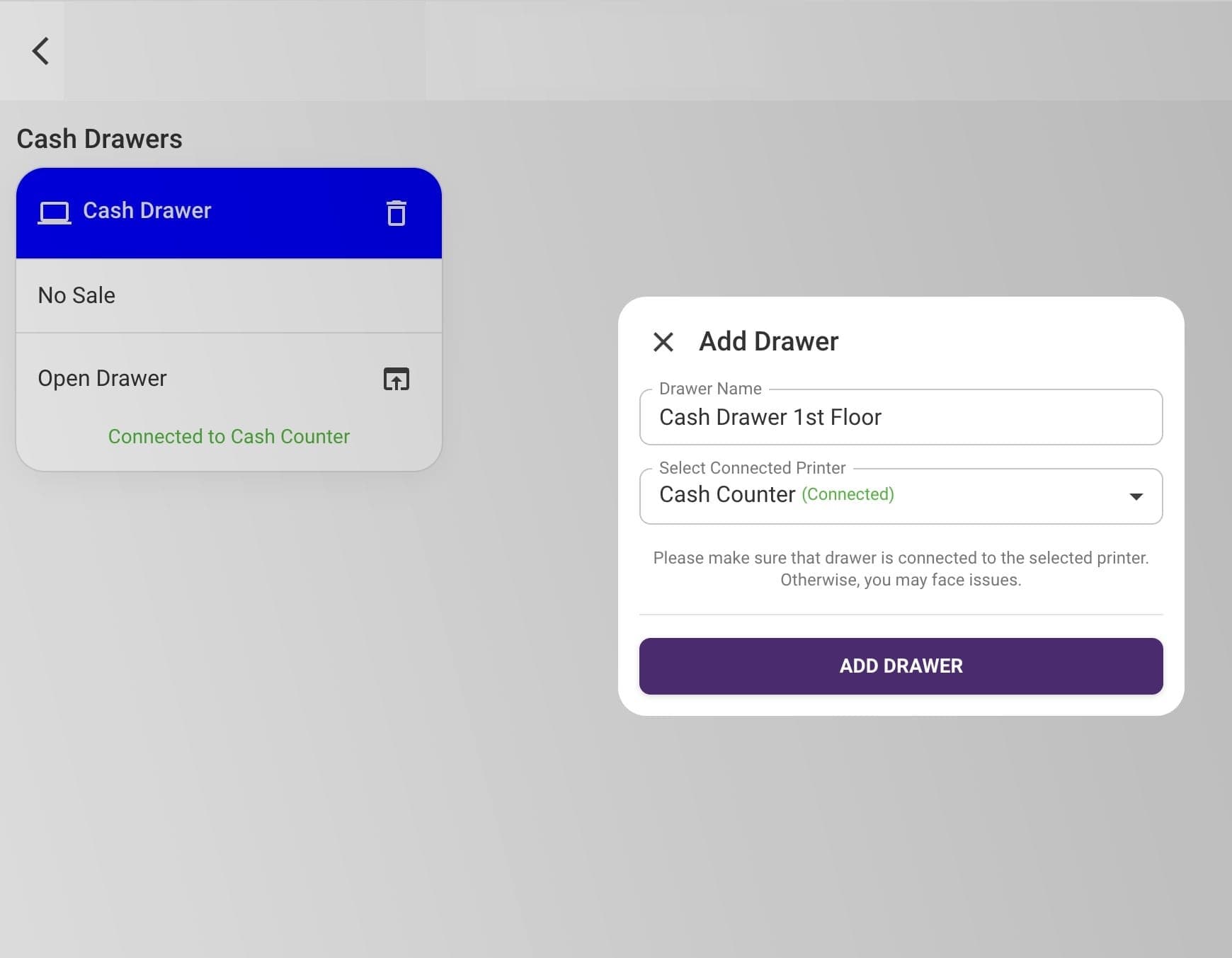Expand the printer list dropdown arrow
The height and width of the screenshot is (958, 1232).
point(1136,496)
